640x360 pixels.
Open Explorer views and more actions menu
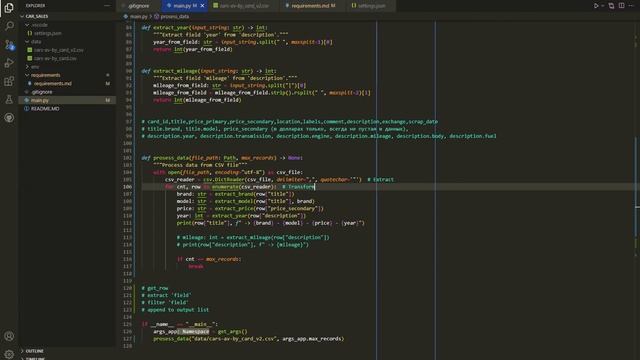107,6
